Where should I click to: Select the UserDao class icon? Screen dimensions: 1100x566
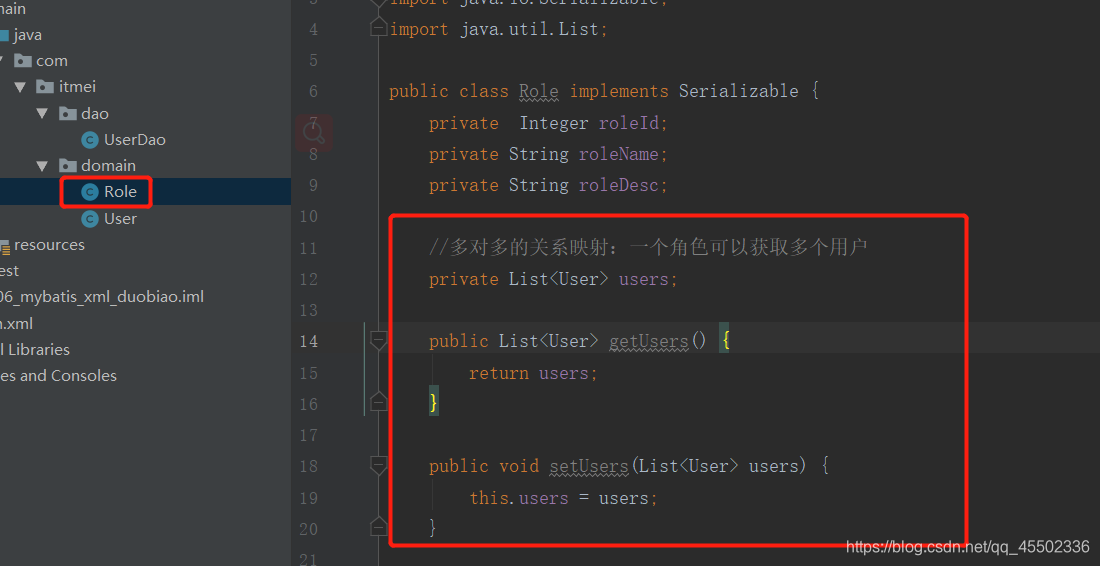(x=90, y=140)
